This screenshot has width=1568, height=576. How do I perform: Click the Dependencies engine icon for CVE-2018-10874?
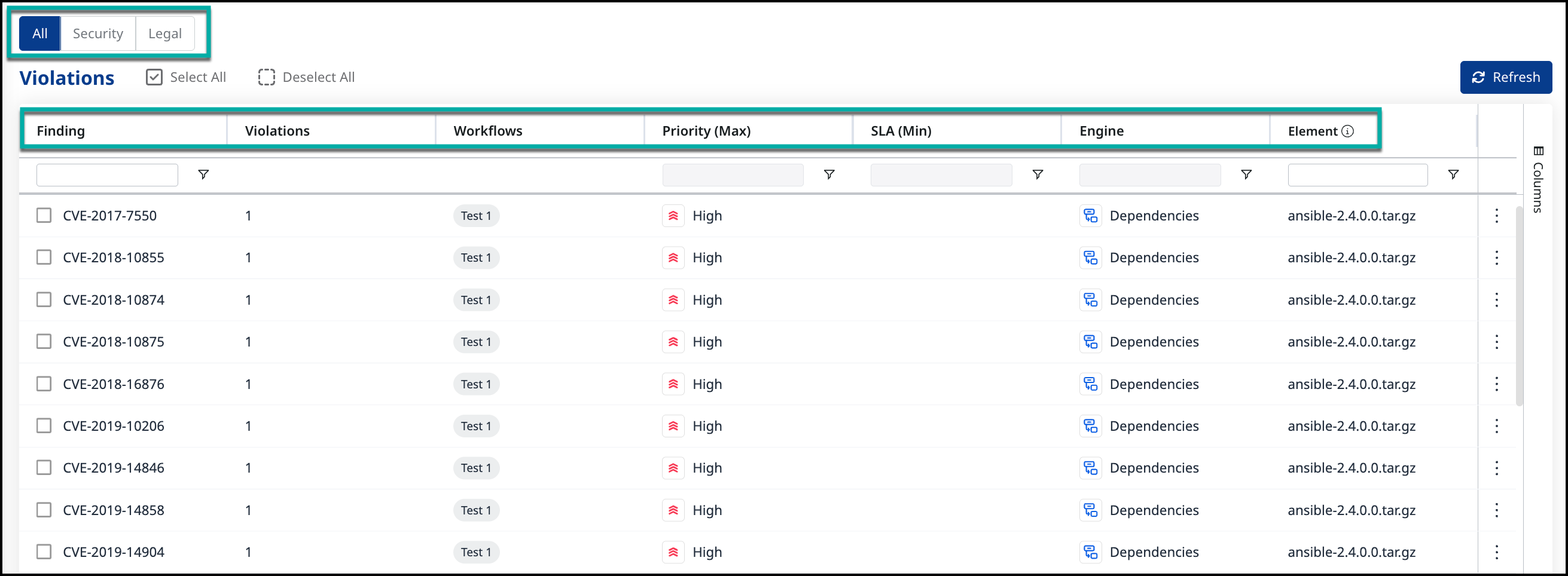[x=1090, y=300]
